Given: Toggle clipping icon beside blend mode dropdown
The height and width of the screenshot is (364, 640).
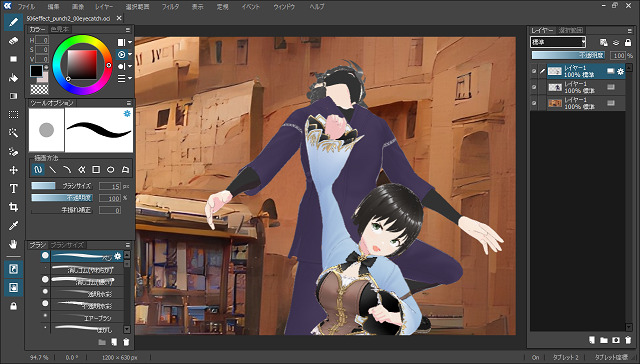Looking at the screenshot, I should 604,42.
